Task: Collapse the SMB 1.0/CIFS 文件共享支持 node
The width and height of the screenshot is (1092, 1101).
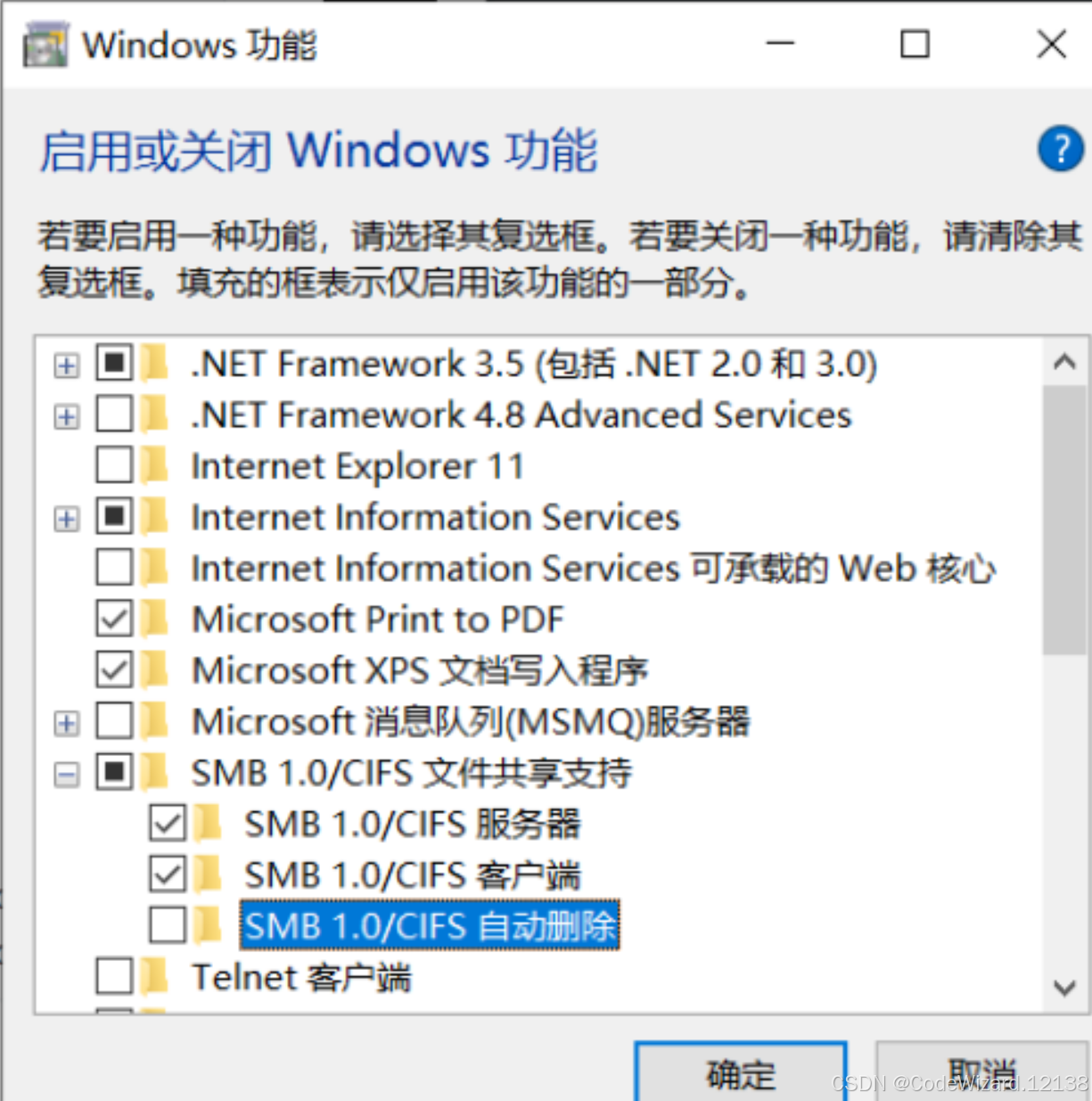Action: click(65, 772)
